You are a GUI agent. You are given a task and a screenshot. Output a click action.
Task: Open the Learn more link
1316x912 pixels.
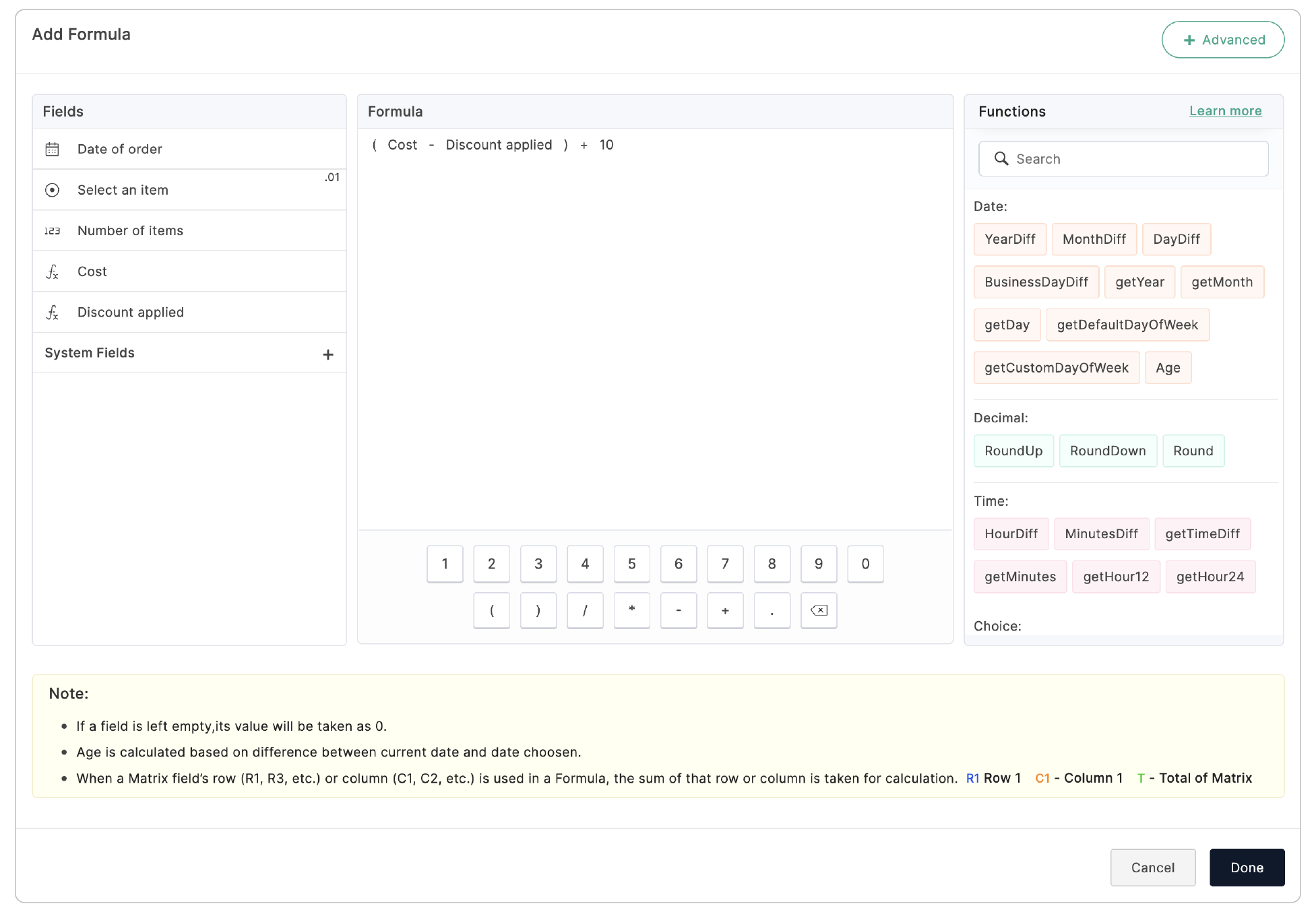click(1225, 111)
